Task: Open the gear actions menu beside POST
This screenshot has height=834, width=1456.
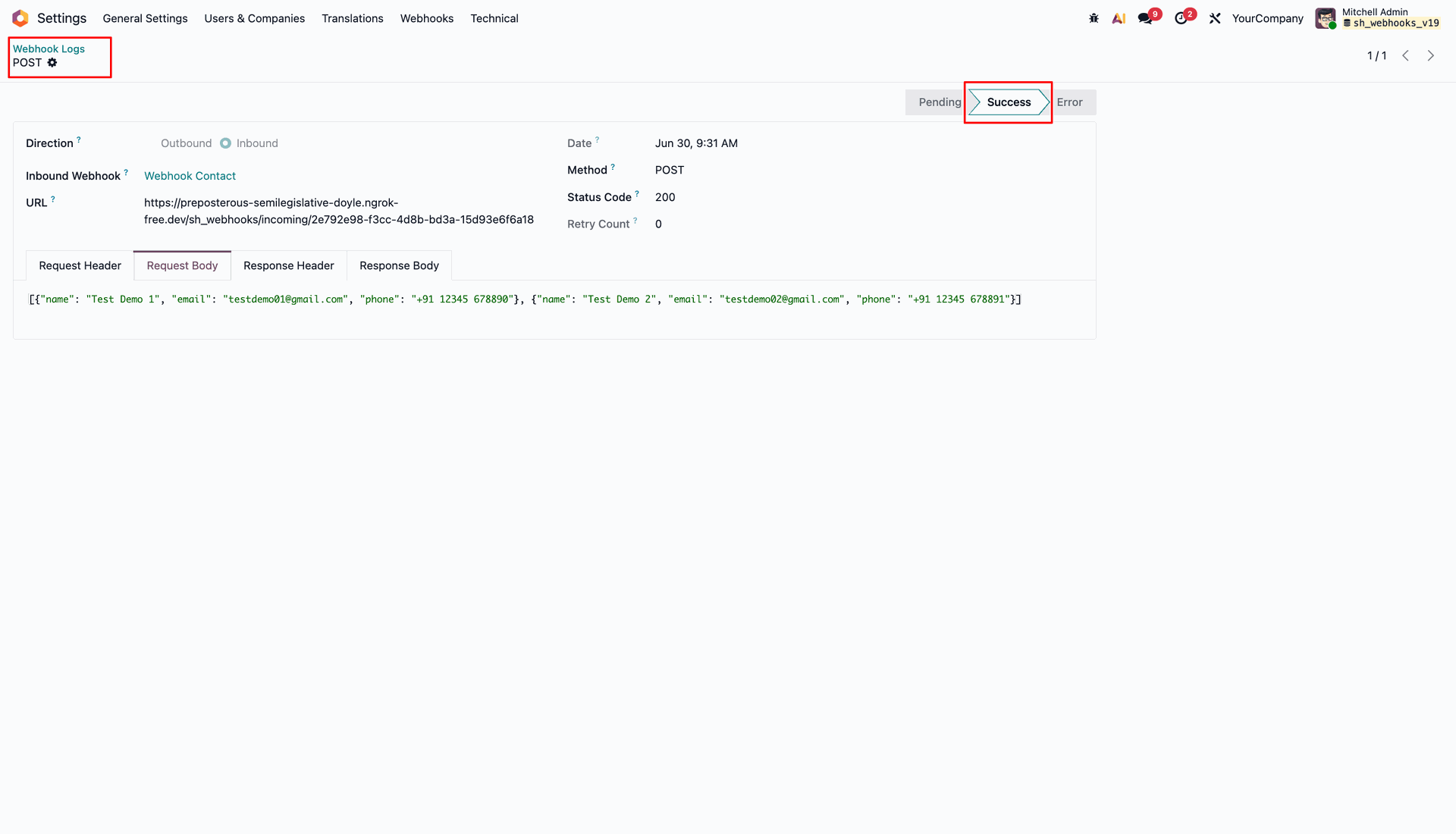Action: tap(52, 63)
